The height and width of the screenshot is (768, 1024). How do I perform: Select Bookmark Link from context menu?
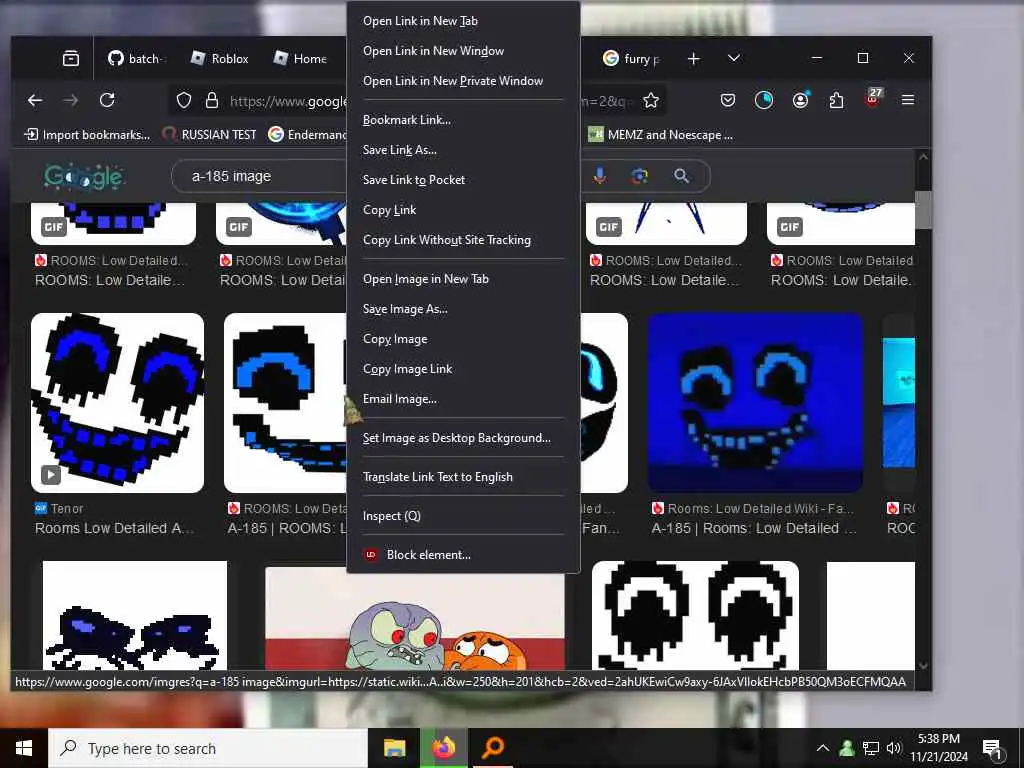(x=463, y=120)
